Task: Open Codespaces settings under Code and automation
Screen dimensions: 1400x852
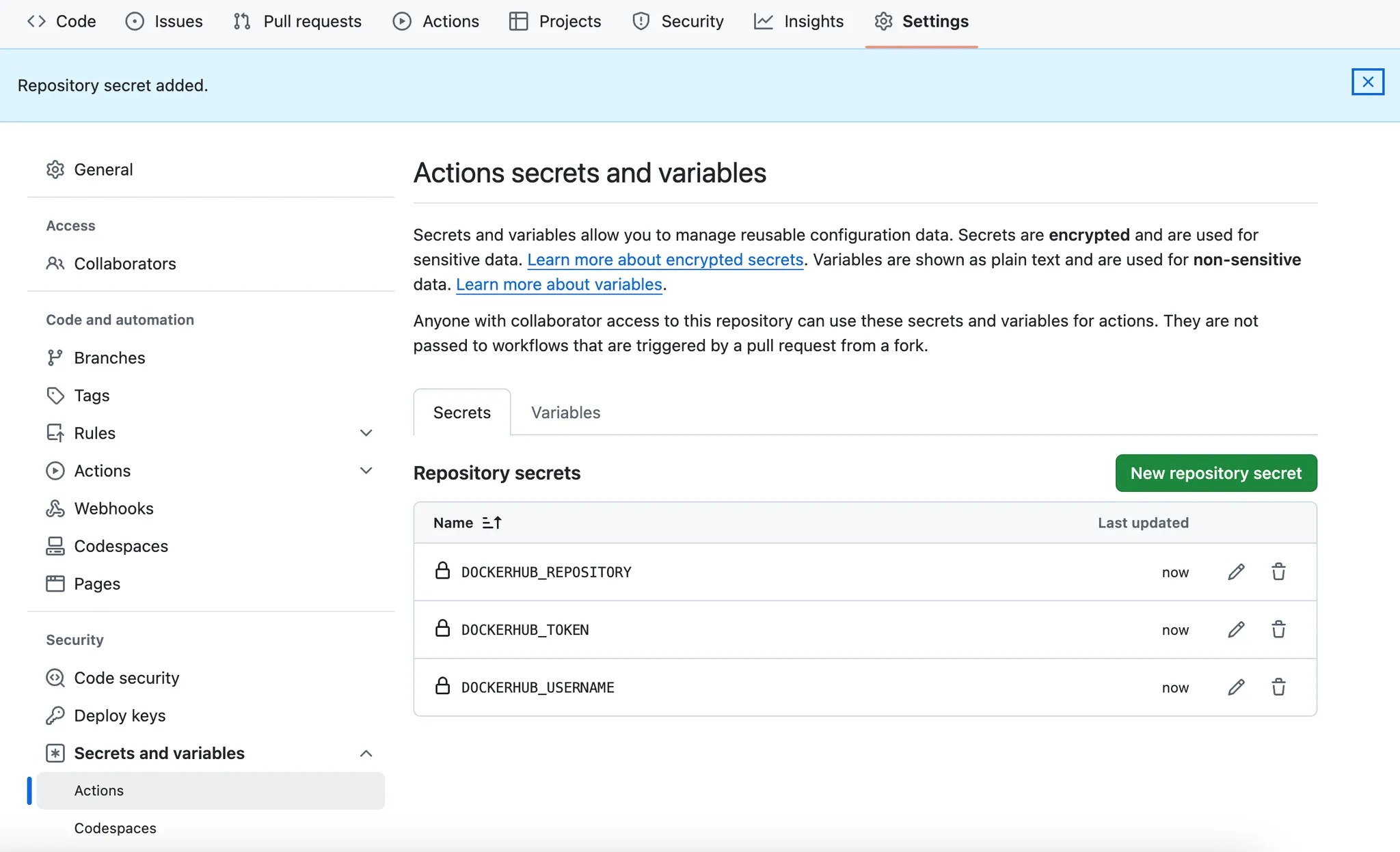Action: (211, 546)
